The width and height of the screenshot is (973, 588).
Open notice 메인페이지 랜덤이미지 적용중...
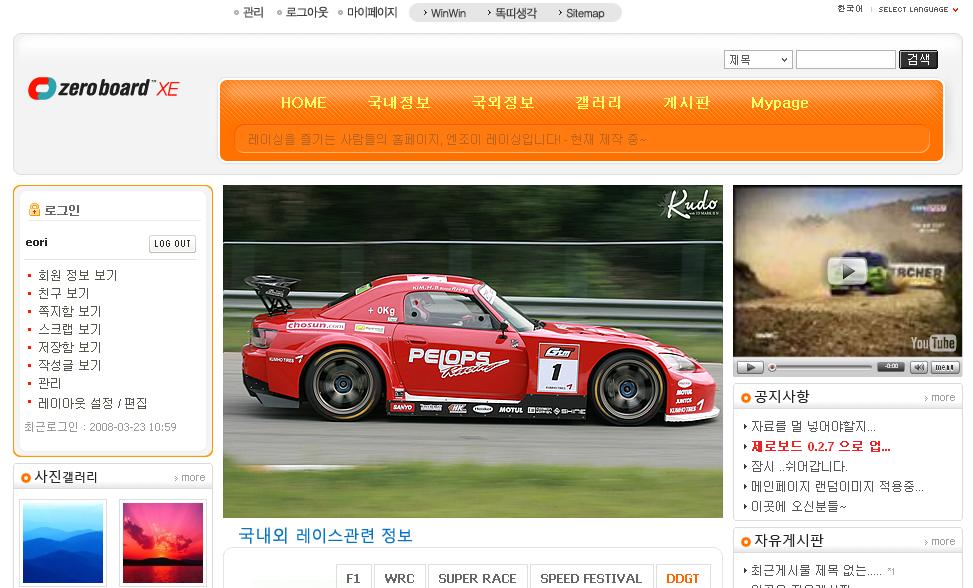point(837,486)
